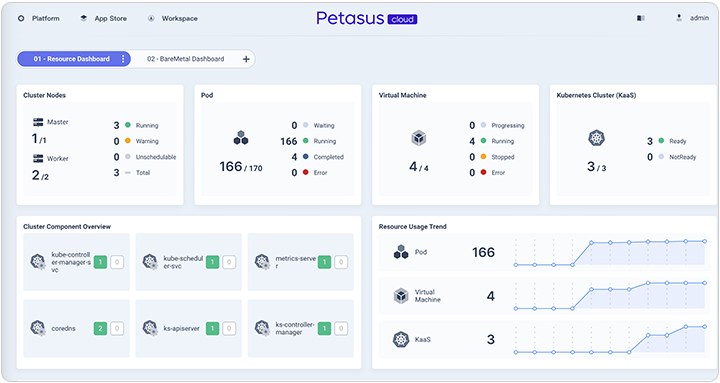Add a new dashboard tab with plus
The image size is (720, 383).
click(x=246, y=59)
